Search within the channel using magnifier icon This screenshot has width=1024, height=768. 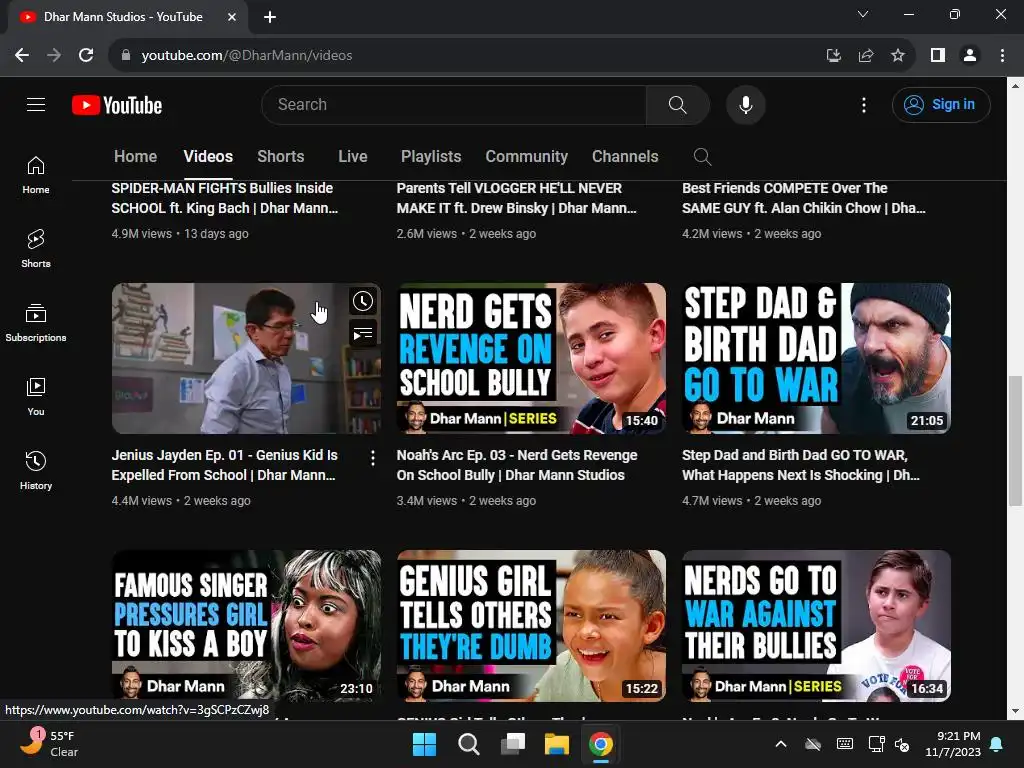point(702,157)
